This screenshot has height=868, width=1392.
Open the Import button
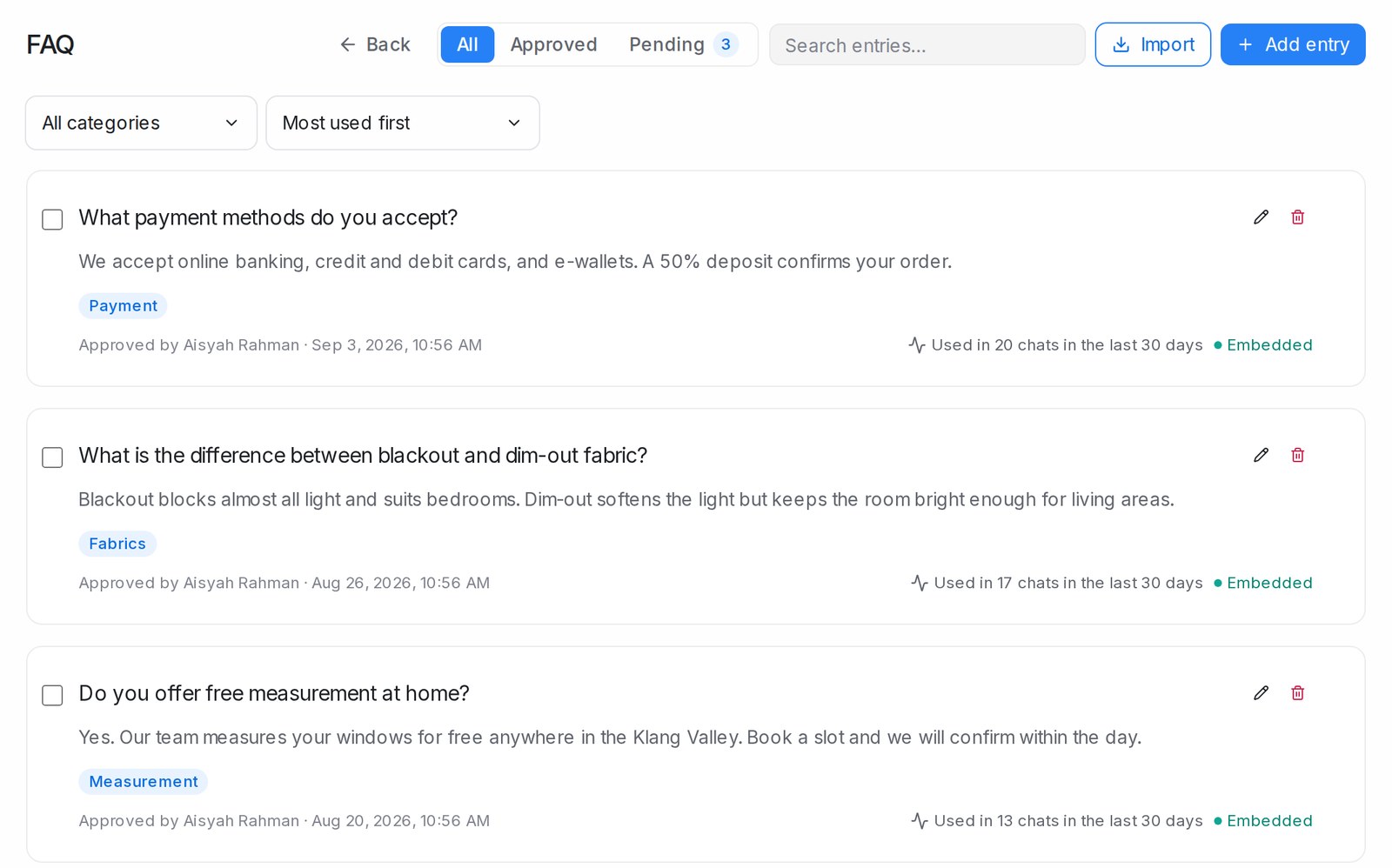[x=1153, y=44]
